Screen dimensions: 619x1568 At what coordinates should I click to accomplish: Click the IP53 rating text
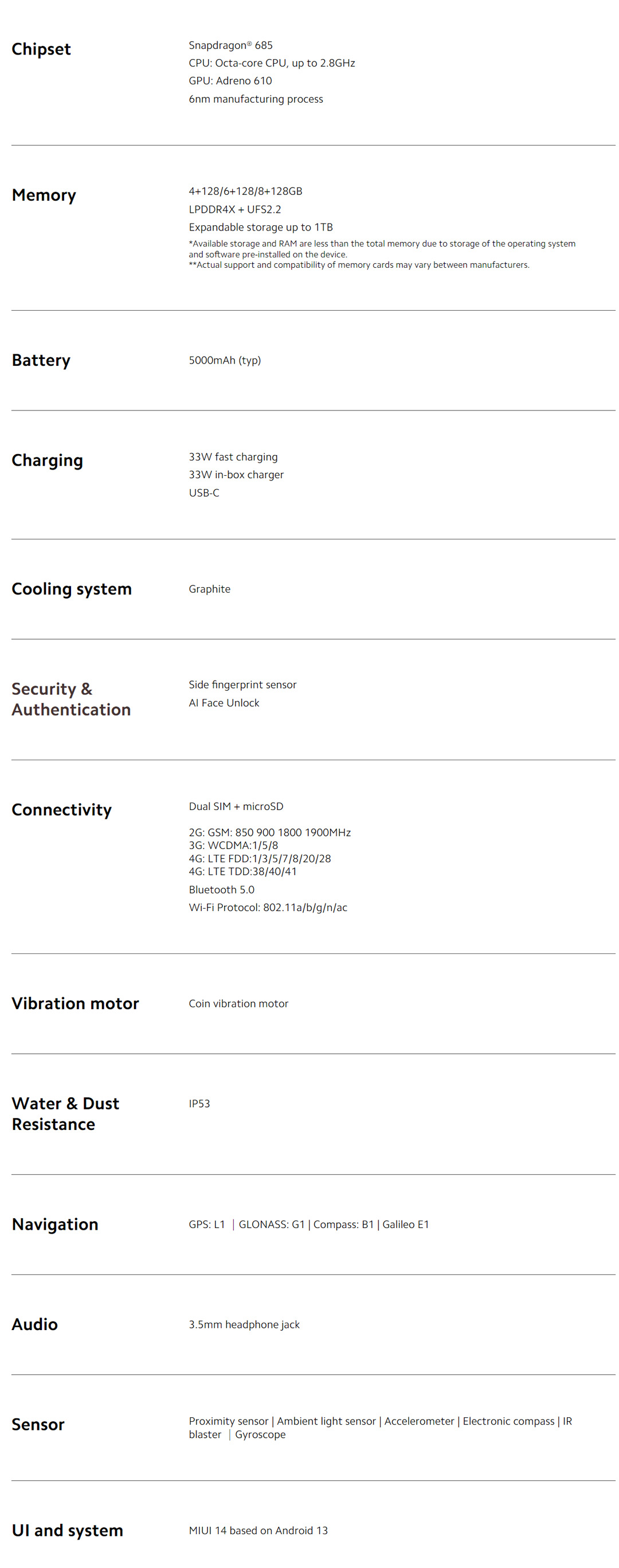pyautogui.click(x=199, y=1103)
